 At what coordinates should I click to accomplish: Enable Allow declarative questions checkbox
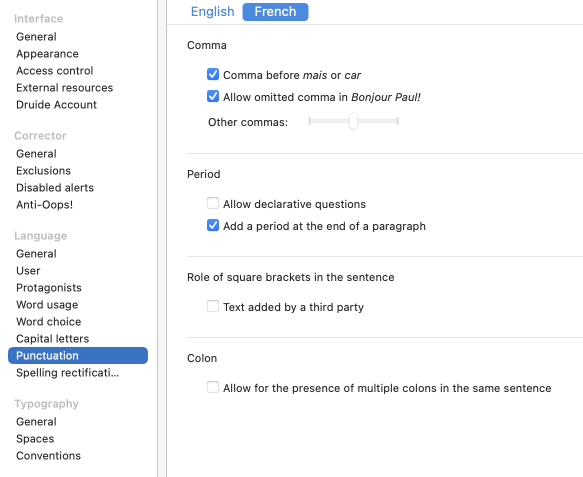213,203
